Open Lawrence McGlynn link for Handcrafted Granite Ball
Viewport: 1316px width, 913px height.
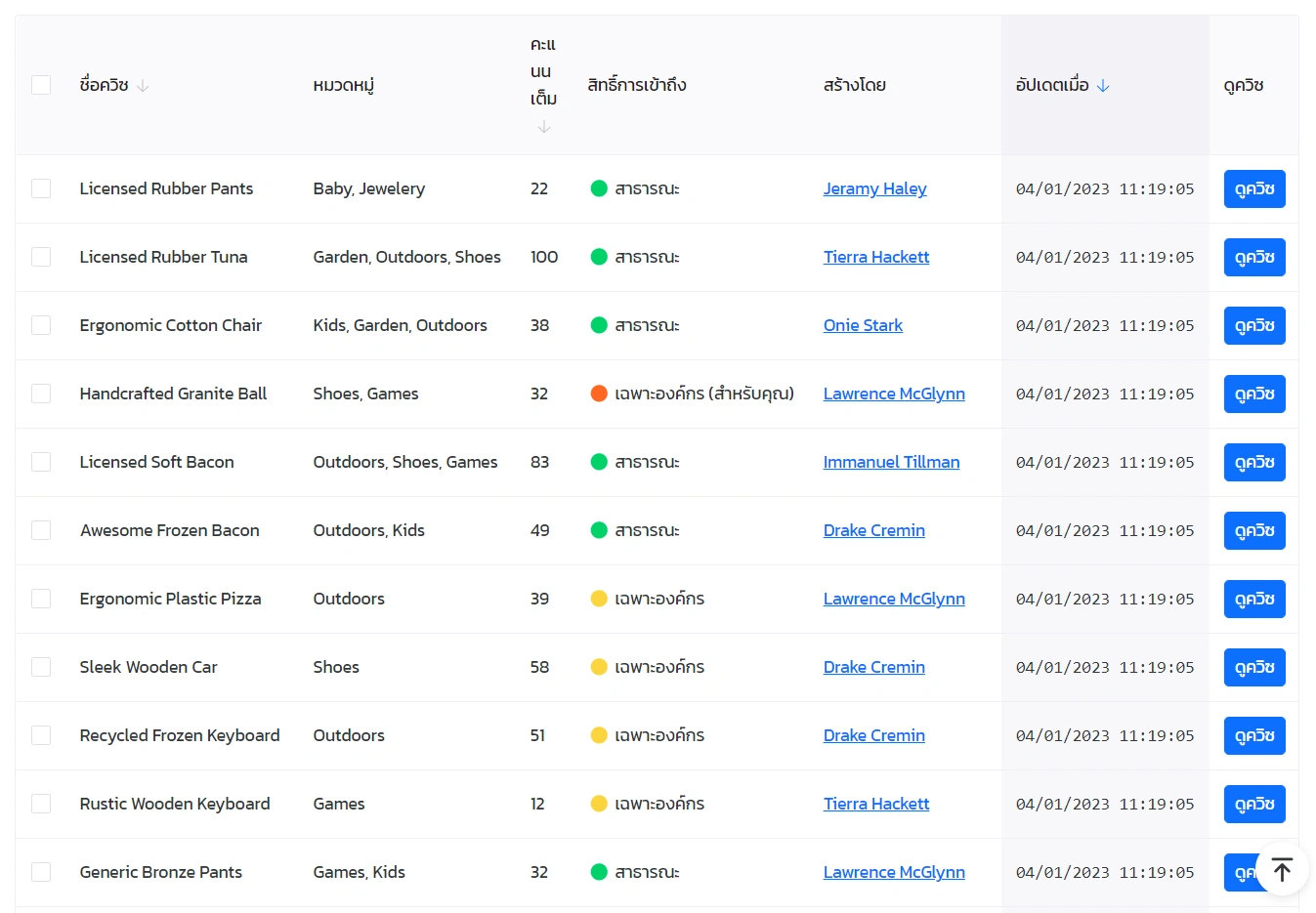(x=894, y=394)
